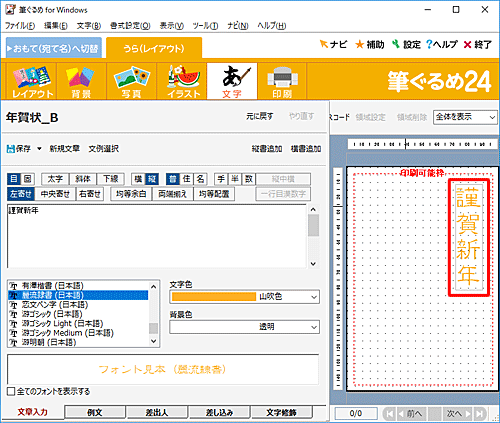The height and width of the screenshot is (423, 500).
Task: Toggle 斜体 italic formatting
Action: pos(83,179)
